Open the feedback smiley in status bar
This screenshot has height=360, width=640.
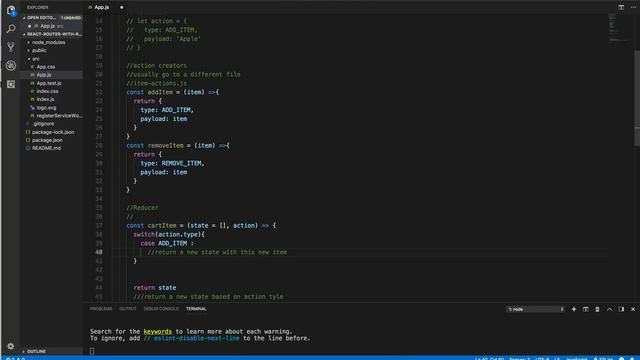(621, 358)
